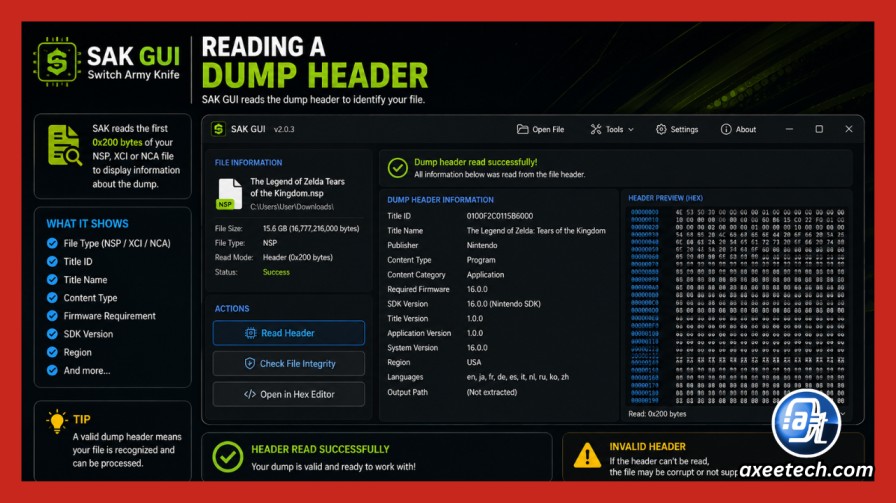Click the Output Path value (Not extracted)
Screen dimensions: 896x503
[x=491, y=392]
